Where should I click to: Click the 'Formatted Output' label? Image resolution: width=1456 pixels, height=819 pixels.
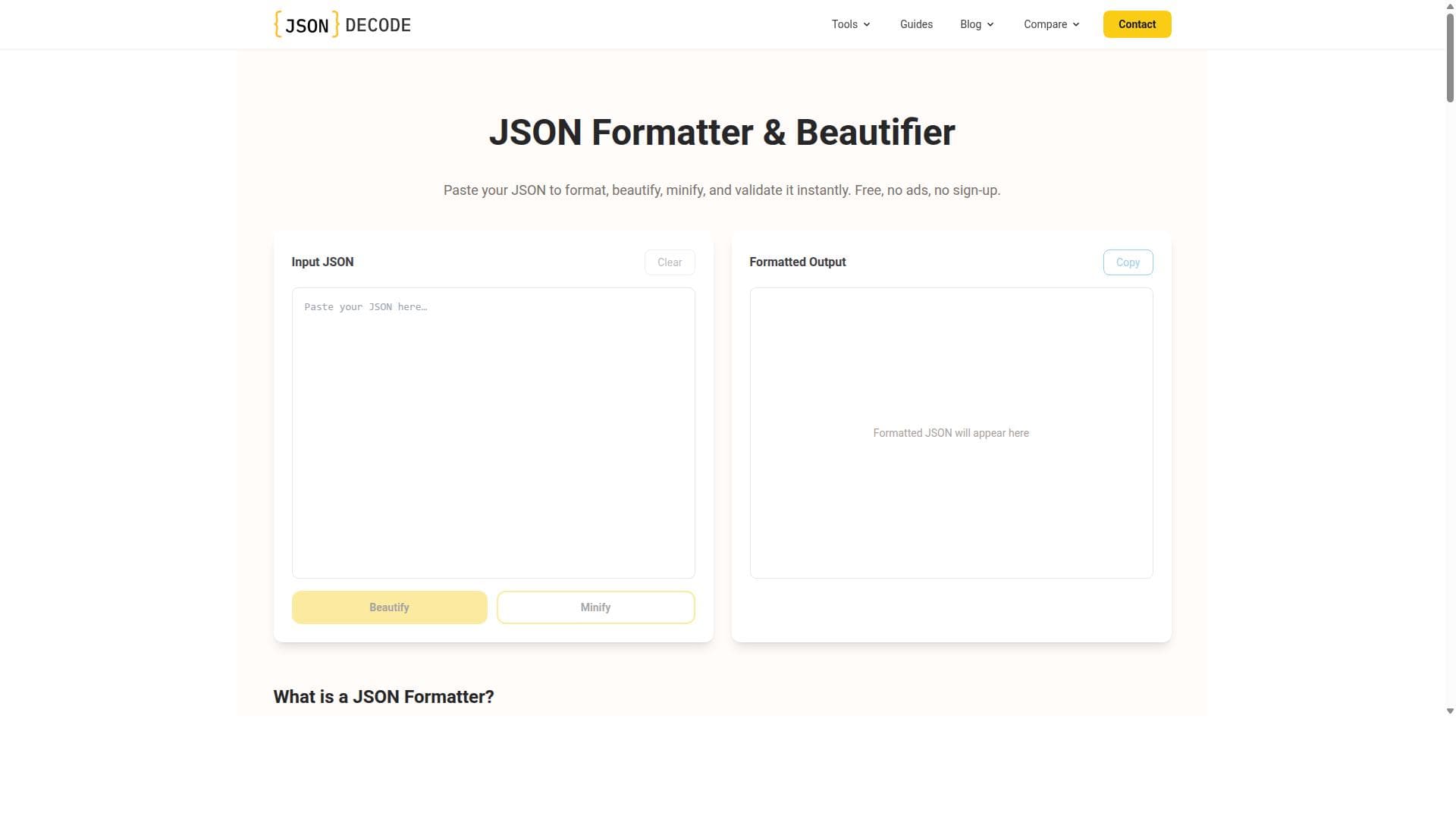pos(797,262)
